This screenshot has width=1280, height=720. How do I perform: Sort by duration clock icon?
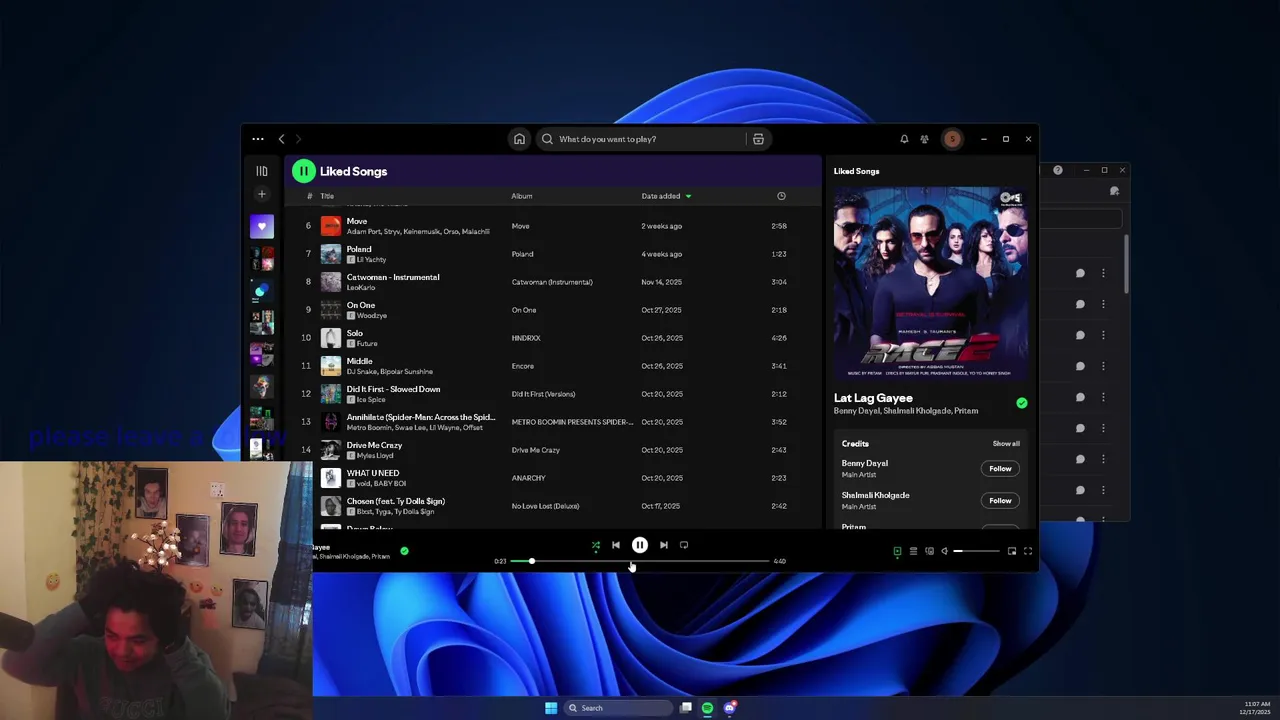pos(781,196)
